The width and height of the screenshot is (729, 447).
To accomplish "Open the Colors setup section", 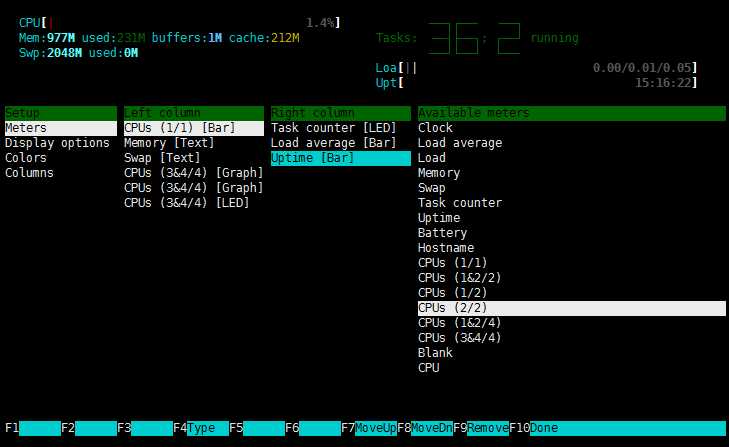I will [x=26, y=158].
